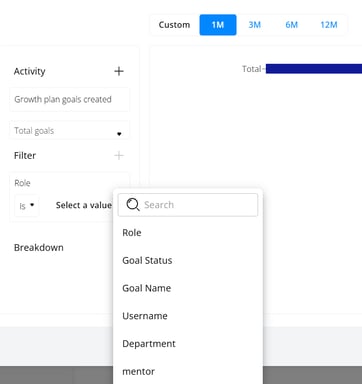Switch to the 3M time range
This screenshot has width=362, height=384.
click(x=255, y=25)
